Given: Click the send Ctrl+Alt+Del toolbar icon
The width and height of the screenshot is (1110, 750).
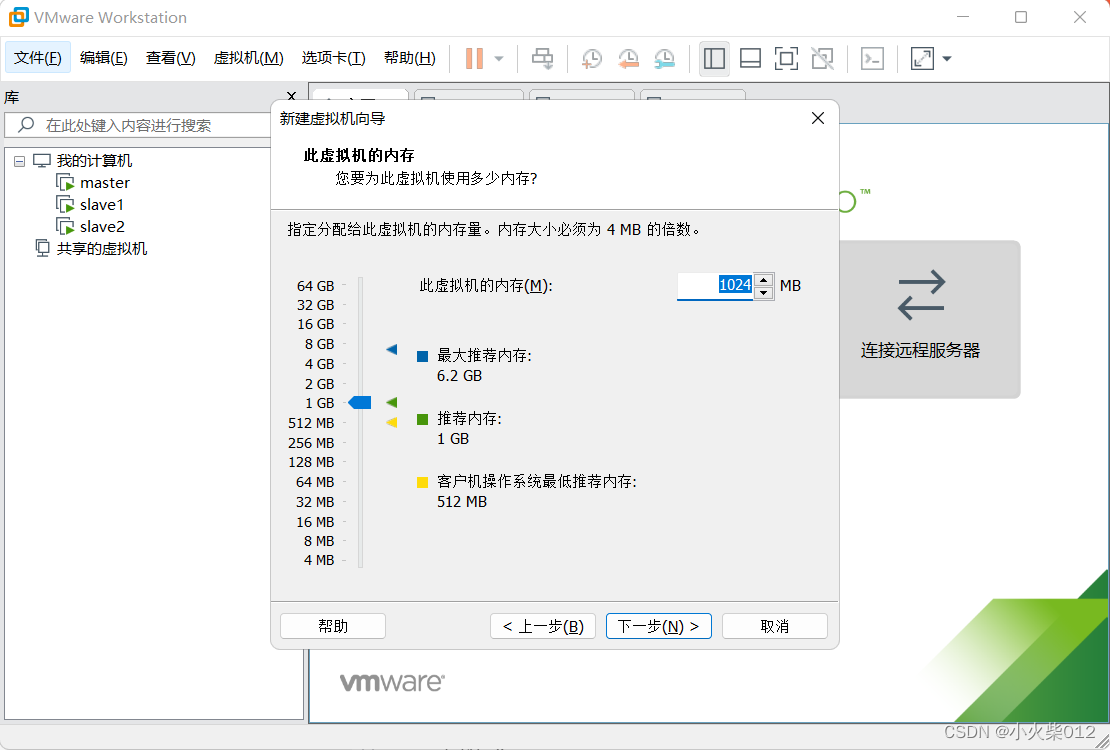Looking at the screenshot, I should click(x=543, y=58).
